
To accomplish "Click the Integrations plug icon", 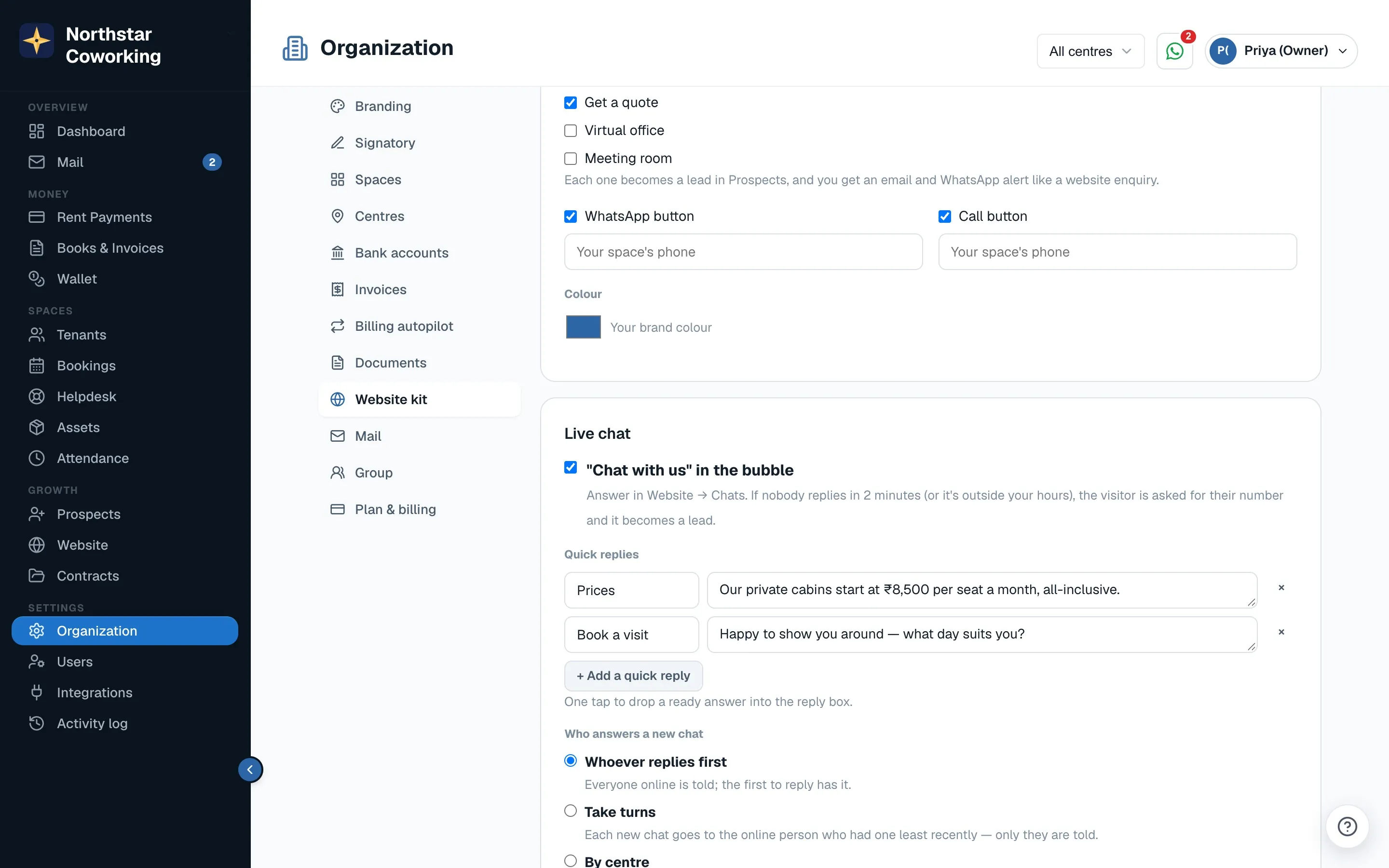I will (x=37, y=693).
